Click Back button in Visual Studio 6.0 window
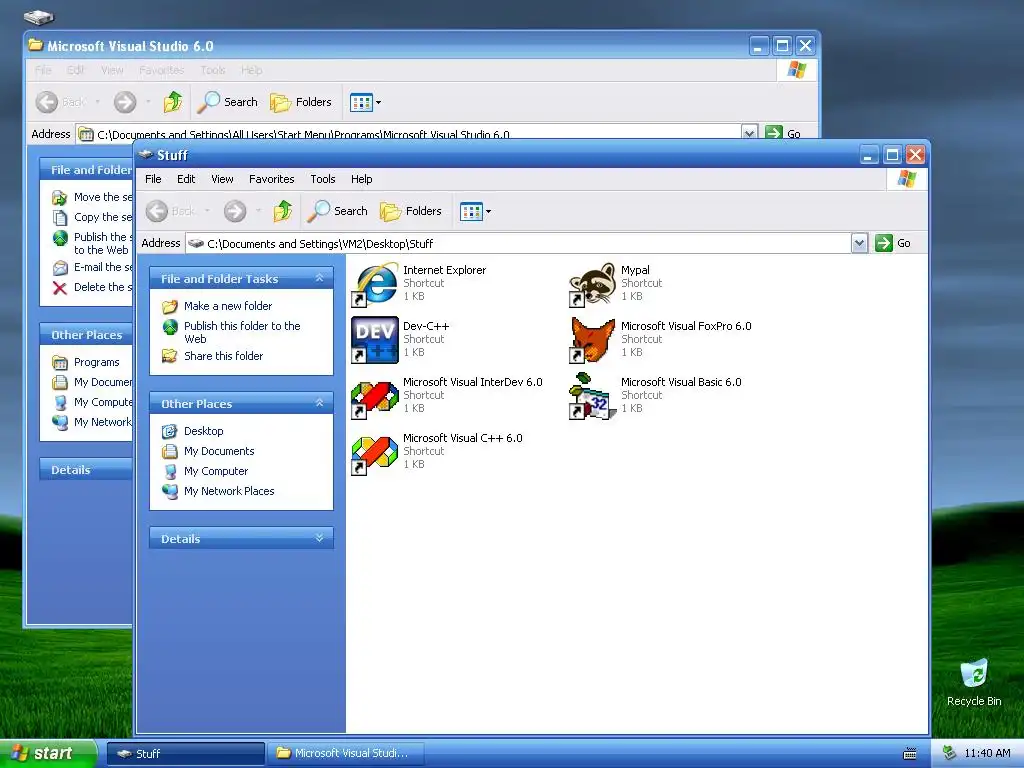 point(61,102)
